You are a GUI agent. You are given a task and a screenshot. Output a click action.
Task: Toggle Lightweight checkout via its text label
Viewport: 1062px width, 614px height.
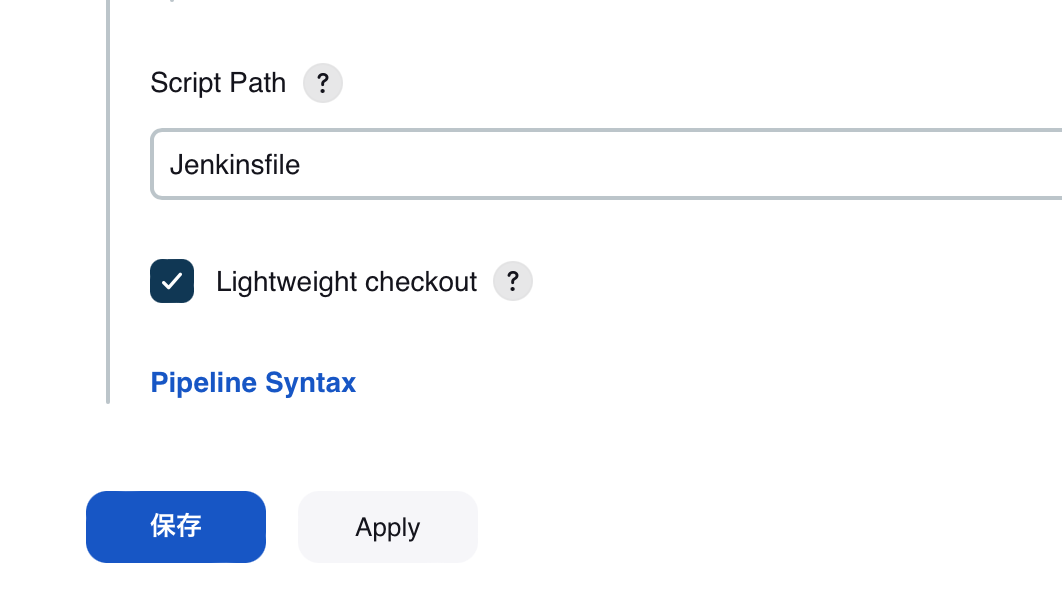(x=346, y=282)
